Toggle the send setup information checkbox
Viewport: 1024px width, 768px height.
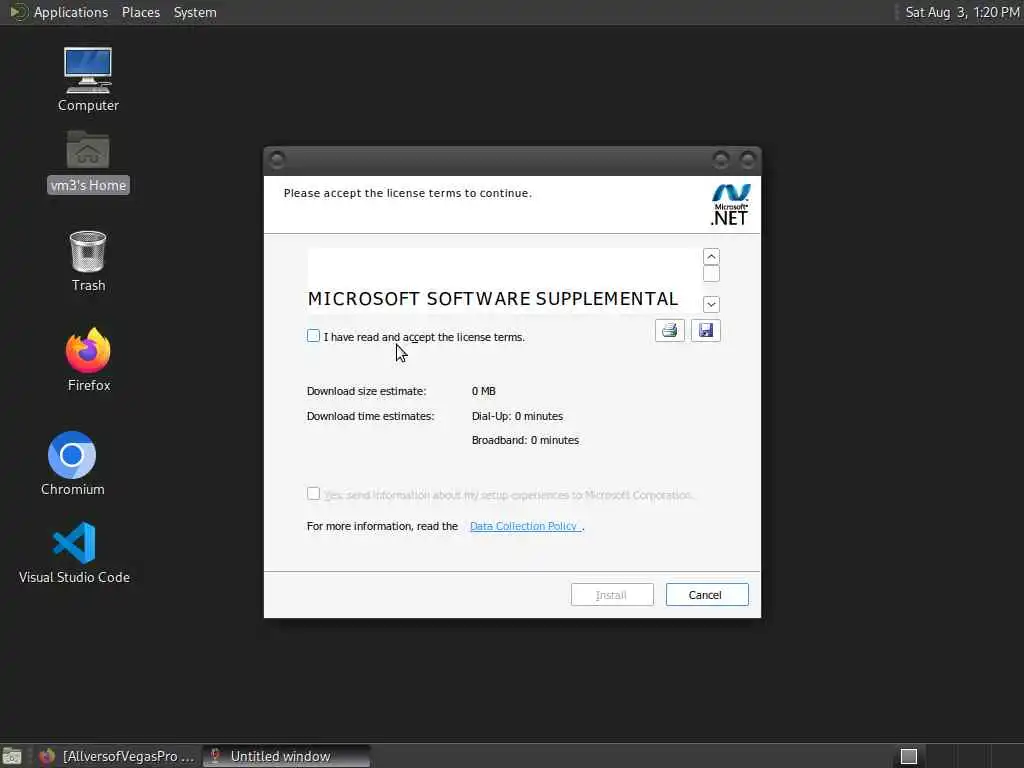[x=313, y=494]
